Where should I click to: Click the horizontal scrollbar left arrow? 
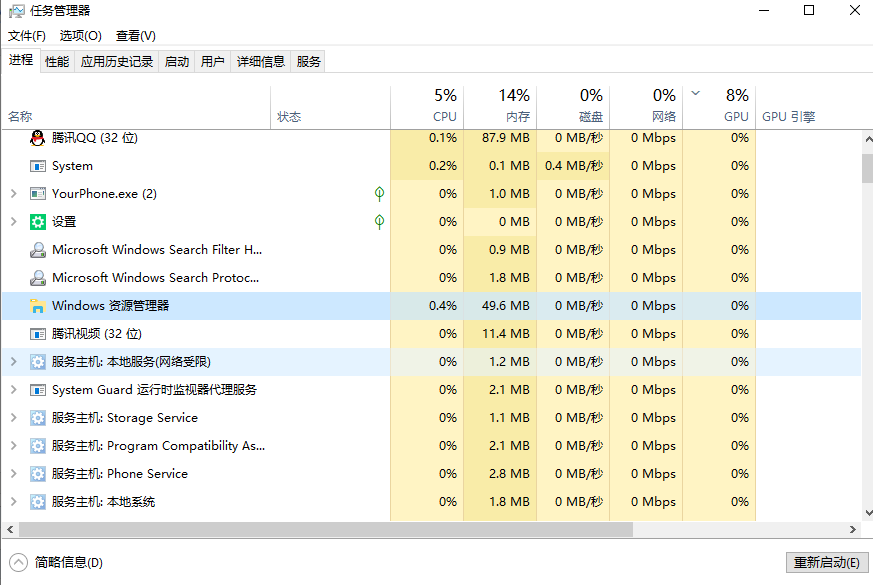pyautogui.click(x=9, y=530)
